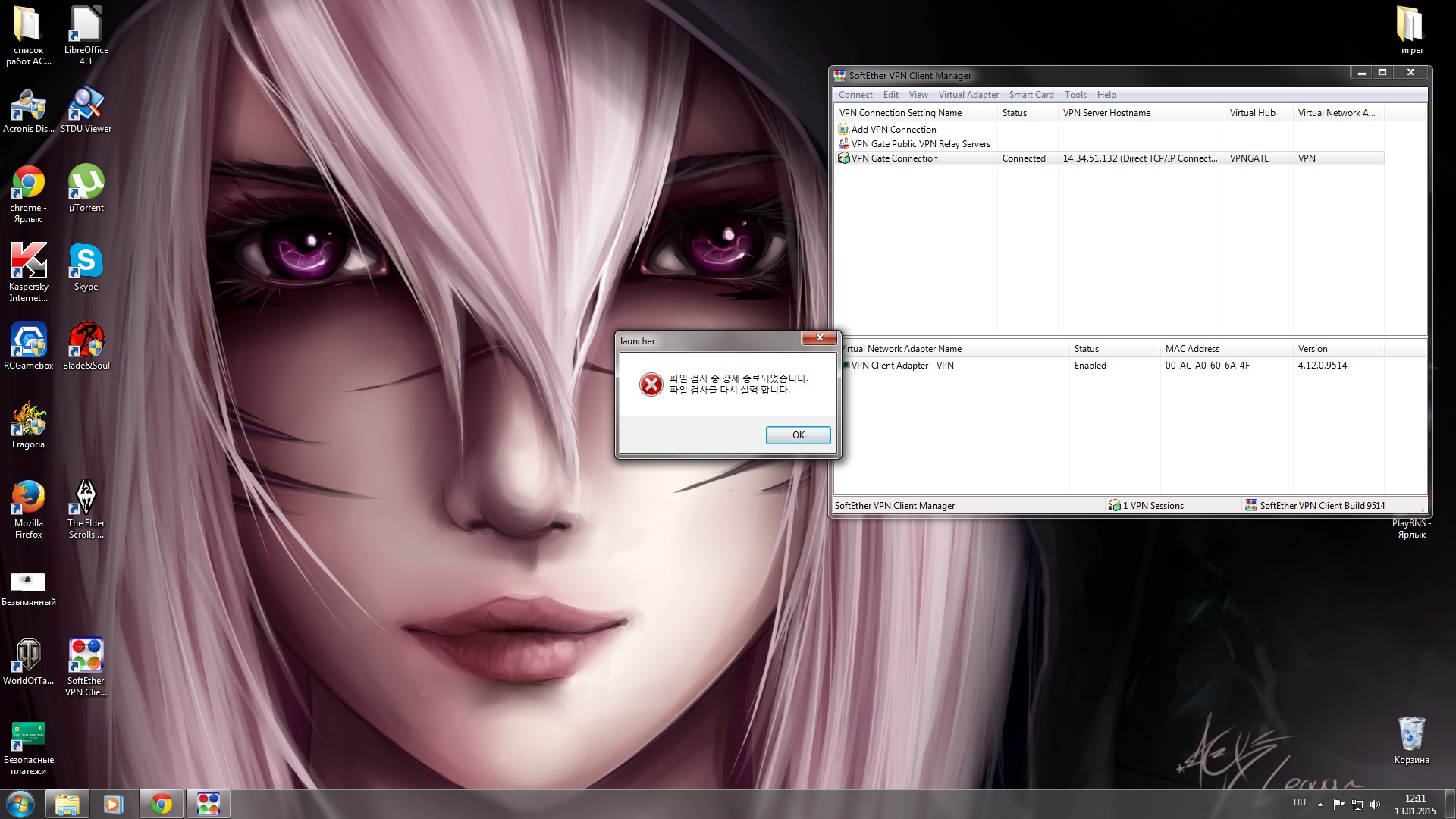Click Chrome icon in taskbar
The width and height of the screenshot is (1456, 819).
tap(161, 804)
